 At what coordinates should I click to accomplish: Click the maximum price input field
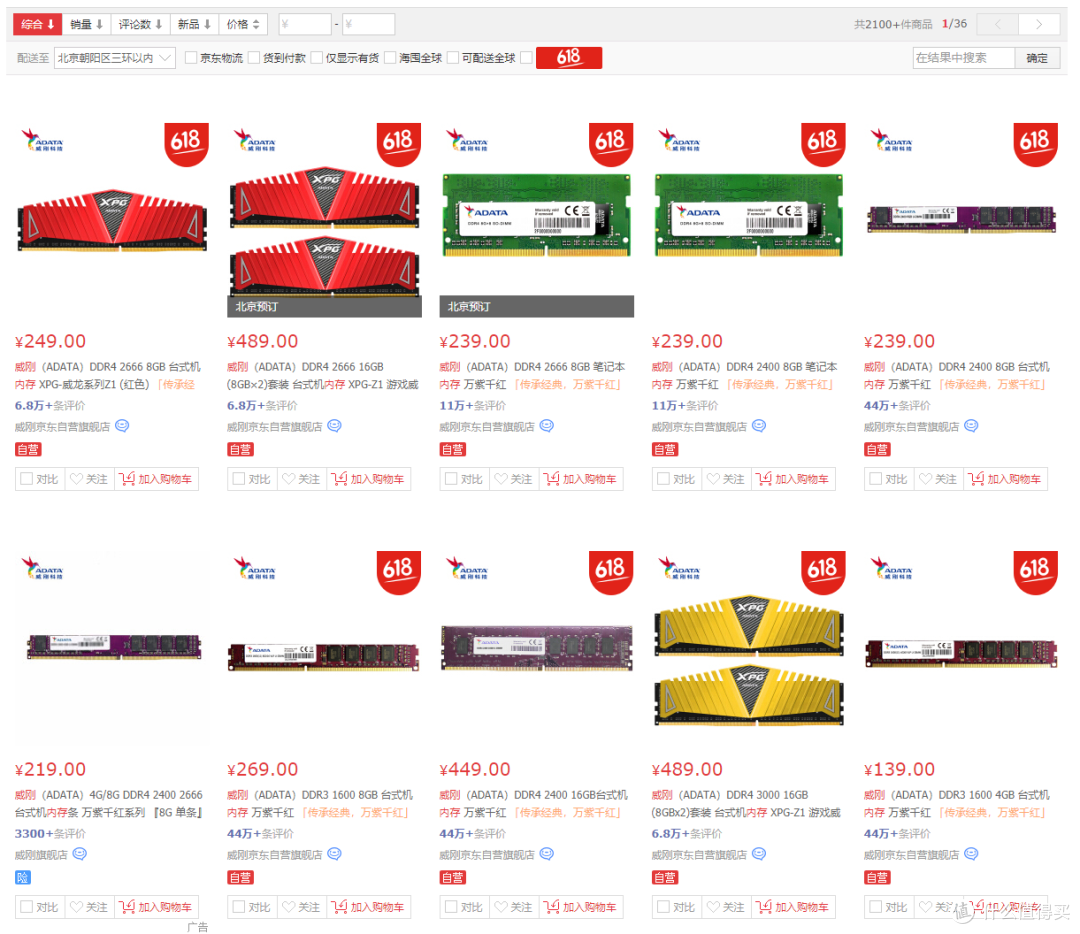[368, 24]
